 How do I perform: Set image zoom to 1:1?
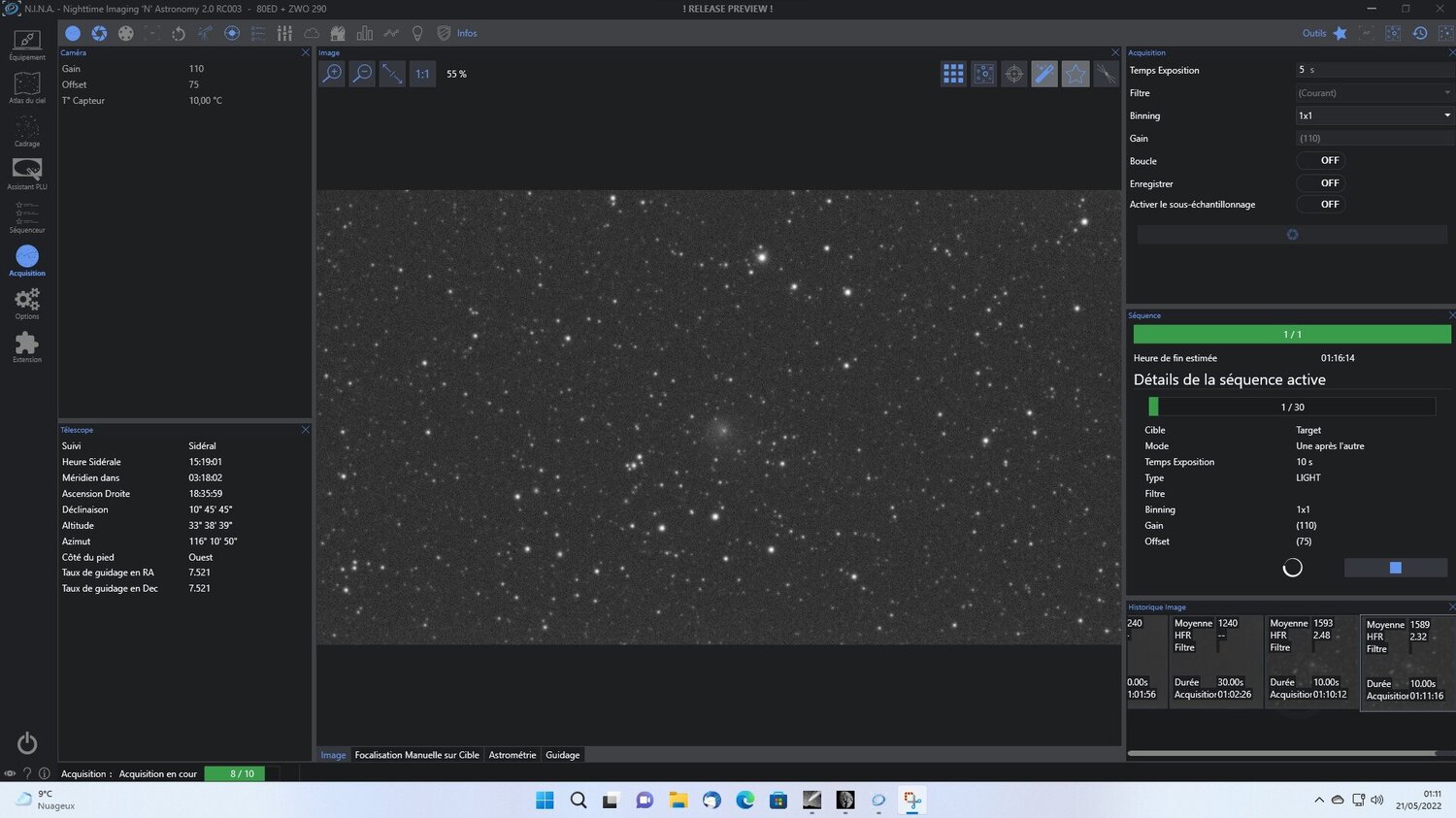422,74
